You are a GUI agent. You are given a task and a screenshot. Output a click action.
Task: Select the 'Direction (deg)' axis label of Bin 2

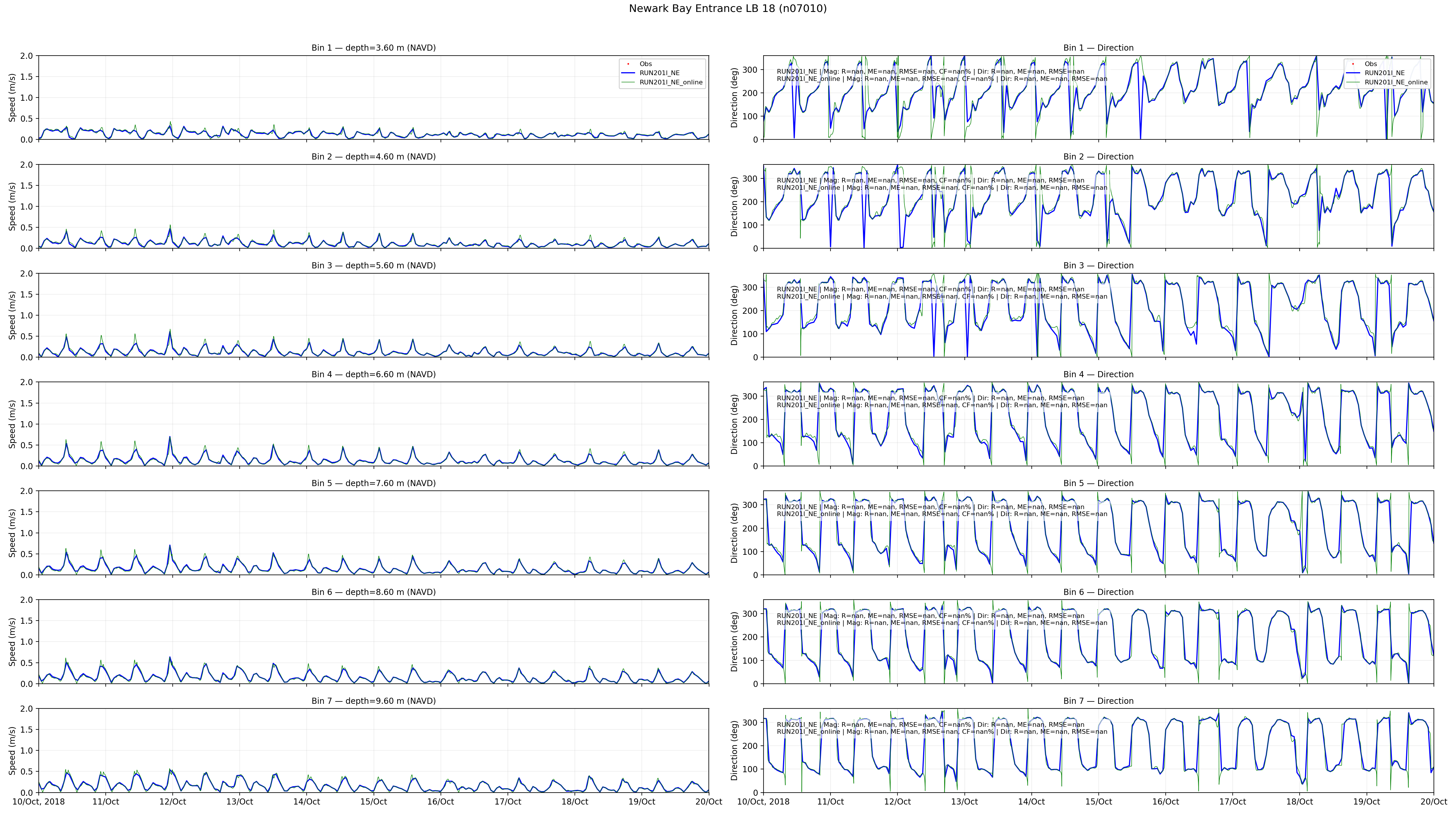point(735,207)
